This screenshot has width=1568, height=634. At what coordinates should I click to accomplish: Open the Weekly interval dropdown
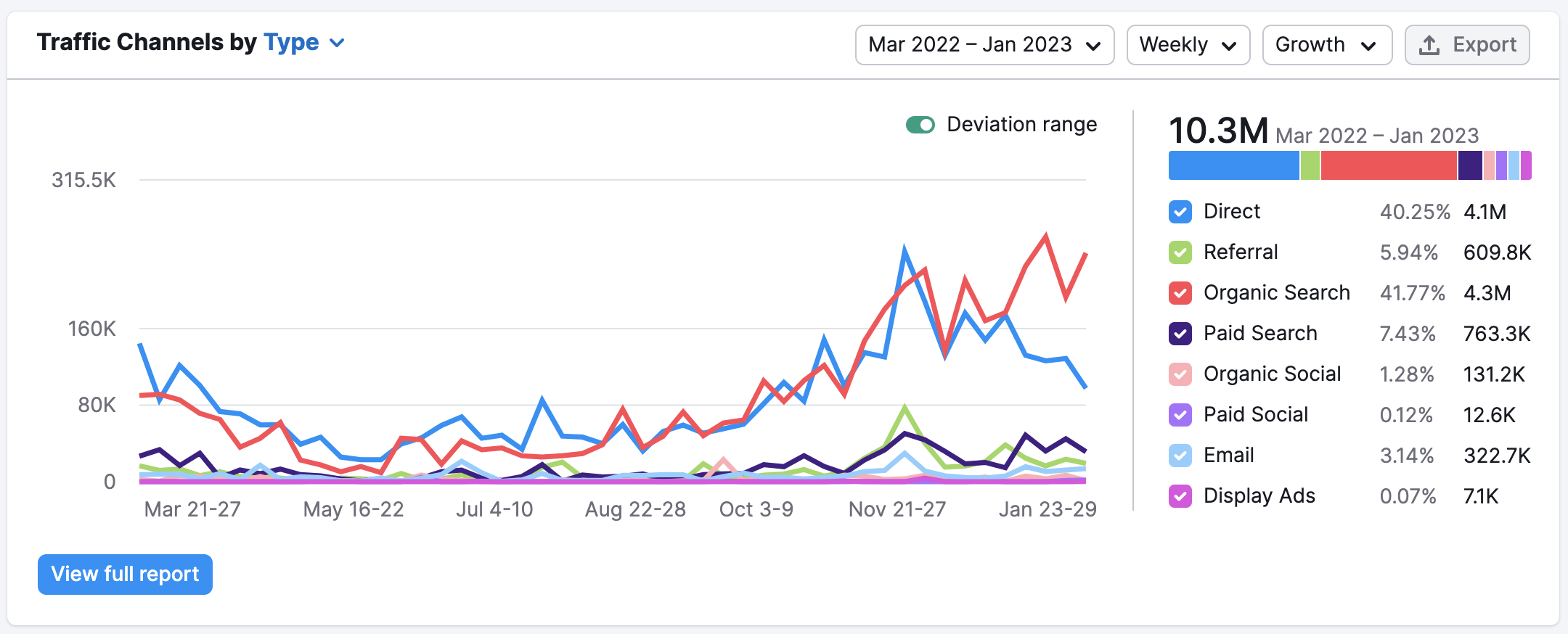pos(1188,45)
